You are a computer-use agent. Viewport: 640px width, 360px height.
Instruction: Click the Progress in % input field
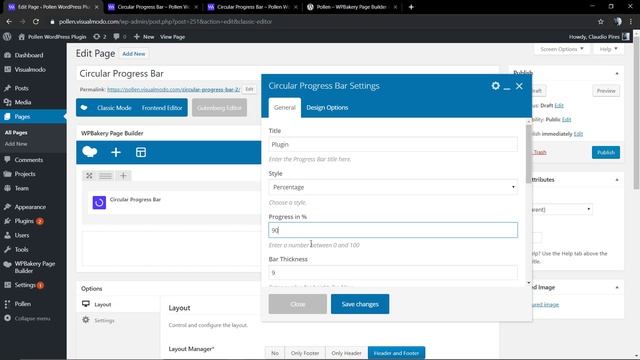tap(393, 230)
